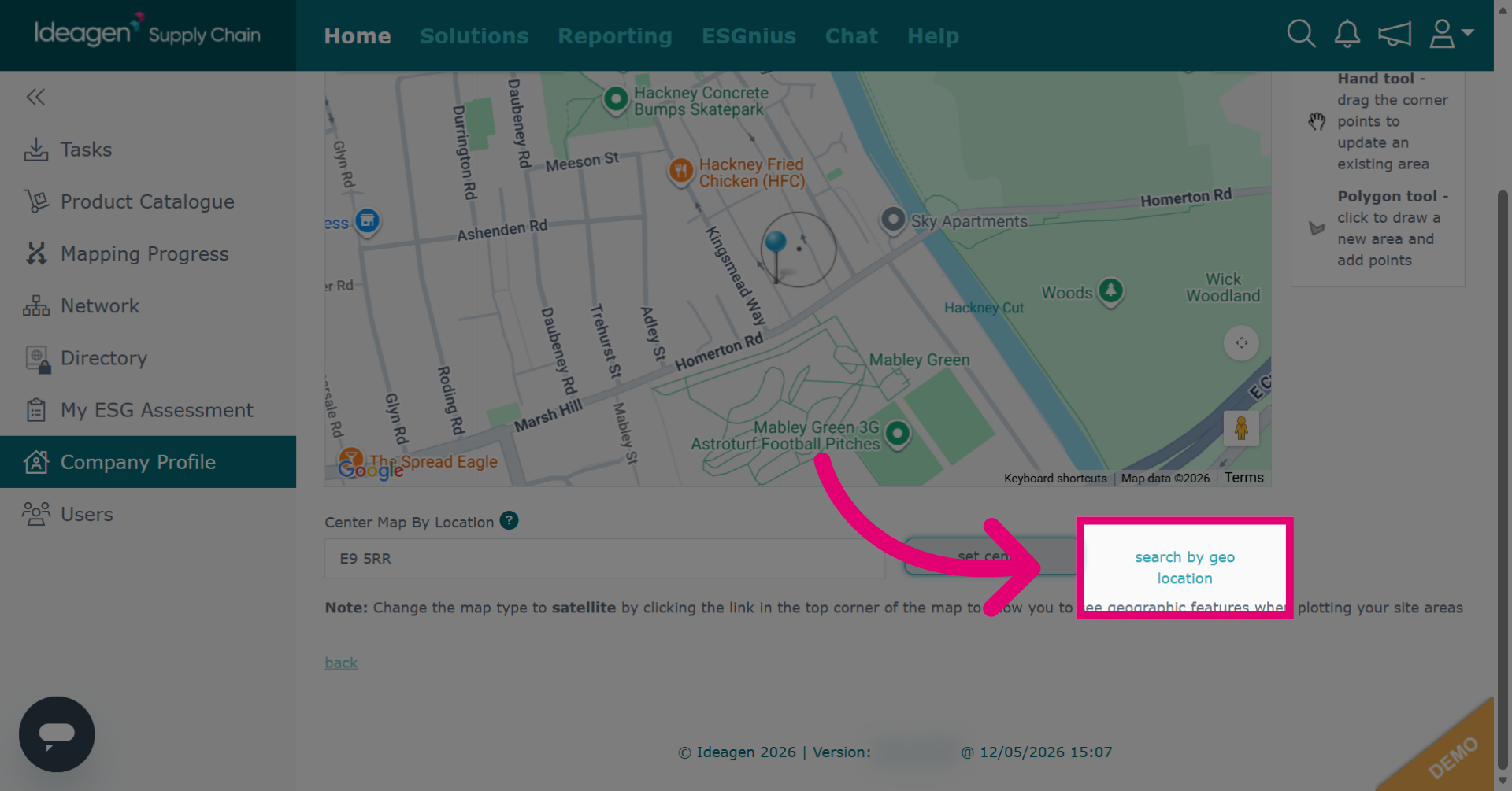Click the Company Profile house icon
1512x791 pixels.
click(36, 462)
